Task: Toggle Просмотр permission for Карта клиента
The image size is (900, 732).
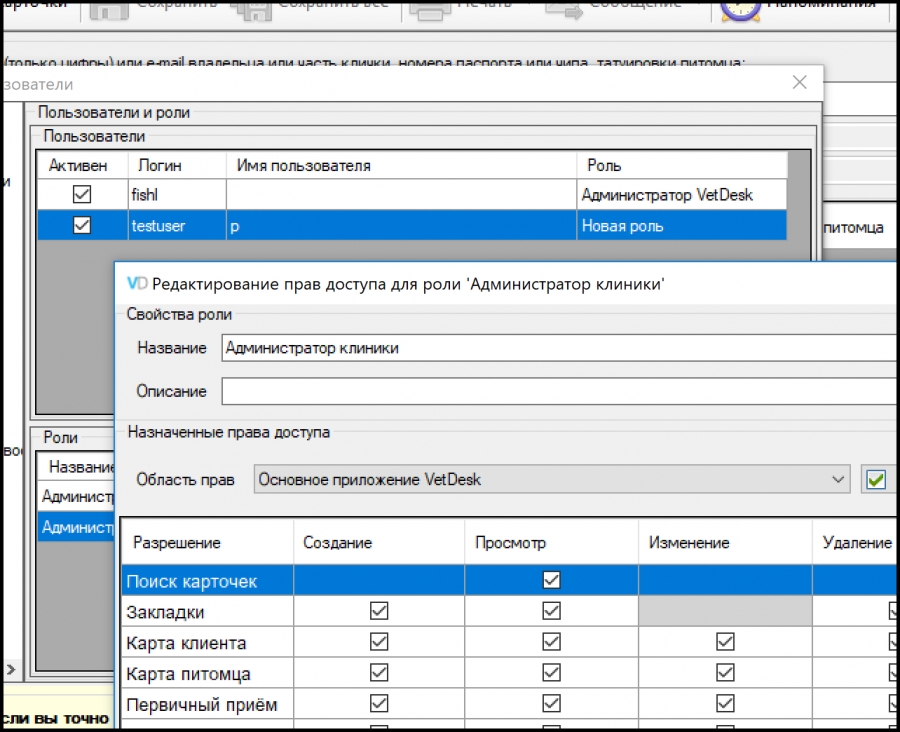Action: (x=552, y=642)
